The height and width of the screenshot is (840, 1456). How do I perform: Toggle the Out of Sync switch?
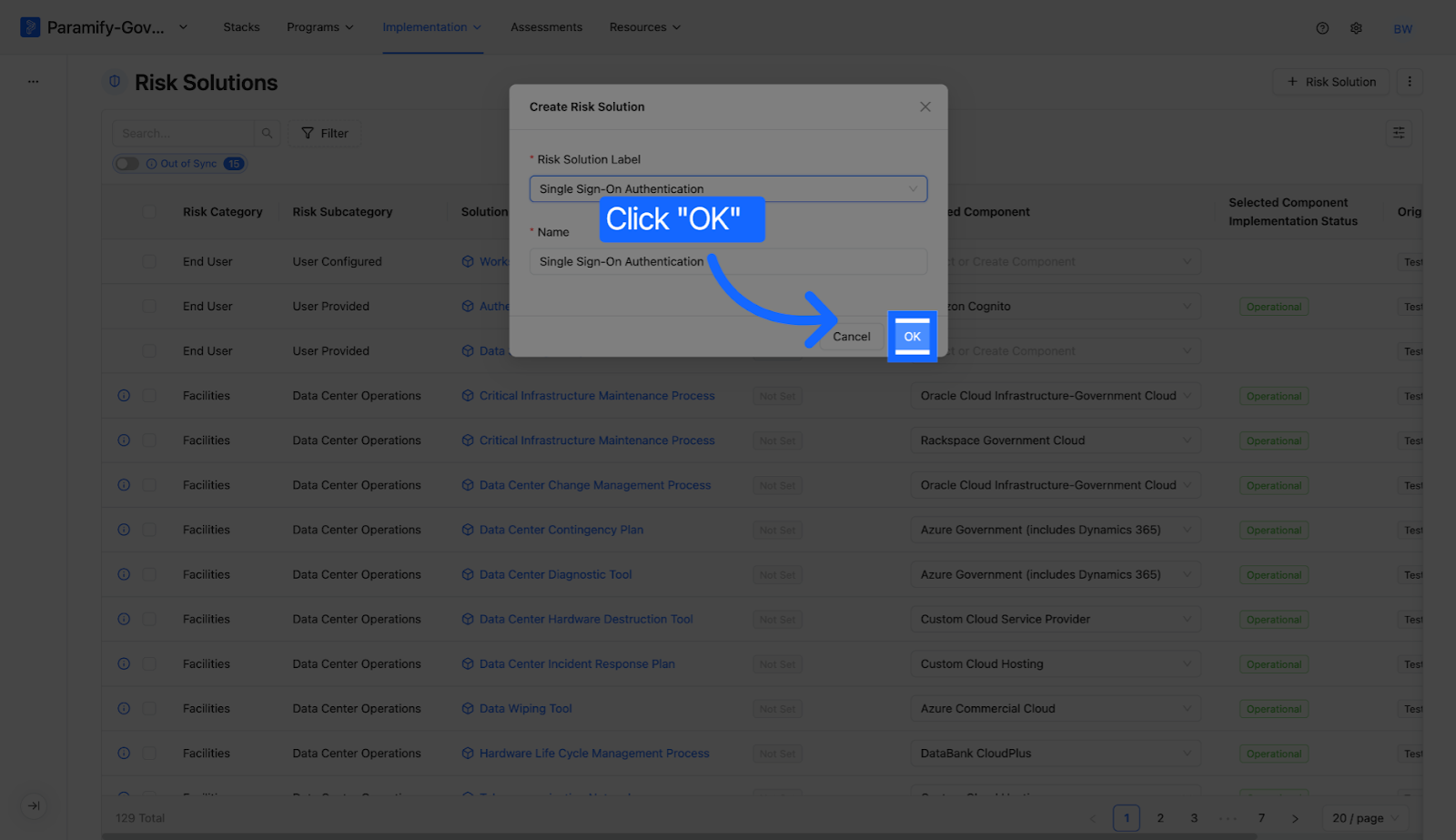point(127,164)
